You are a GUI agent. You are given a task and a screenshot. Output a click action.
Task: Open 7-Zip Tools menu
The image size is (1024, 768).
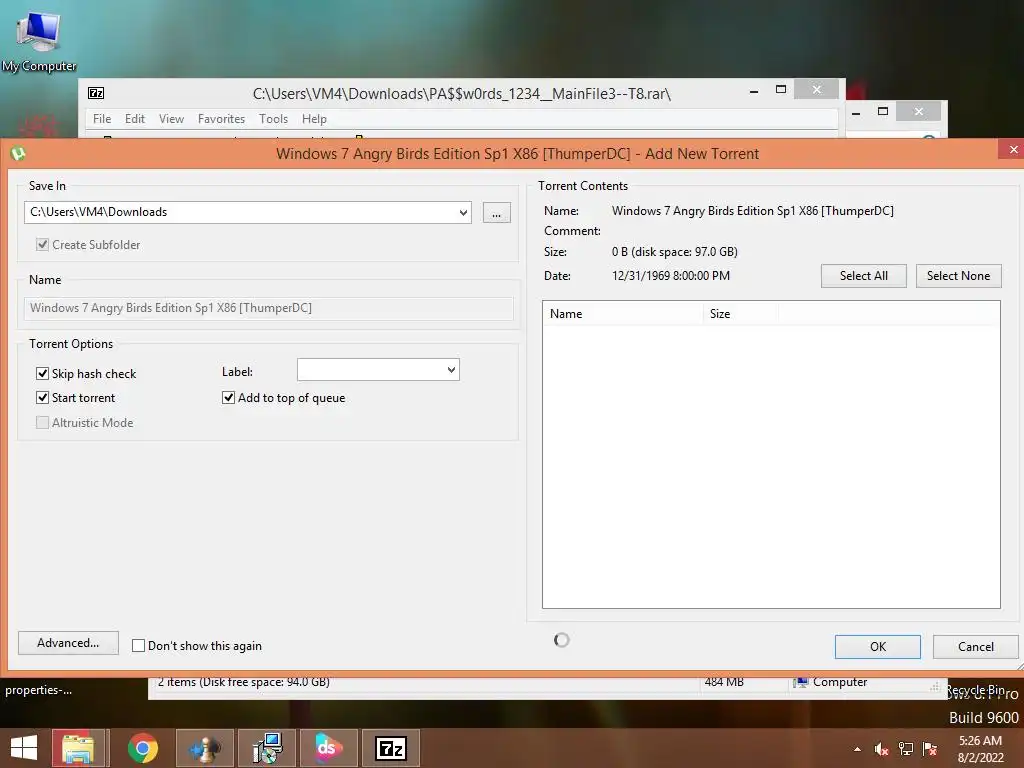(273, 119)
